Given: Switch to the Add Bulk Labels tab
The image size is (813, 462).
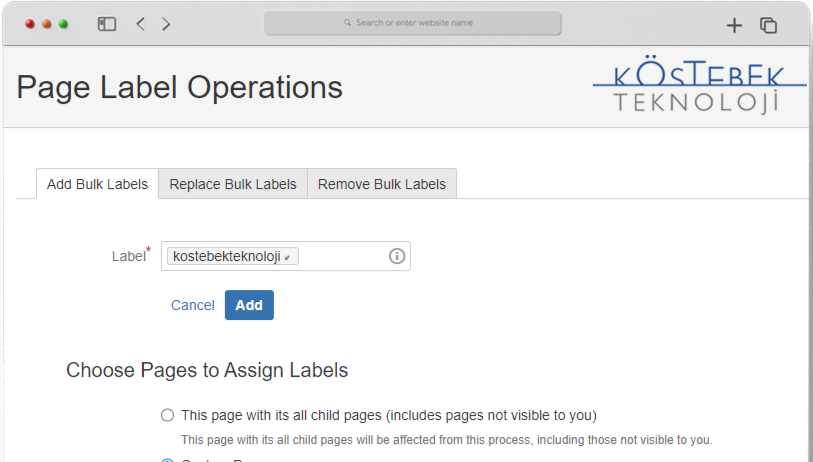Looking at the screenshot, I should 97,184.
